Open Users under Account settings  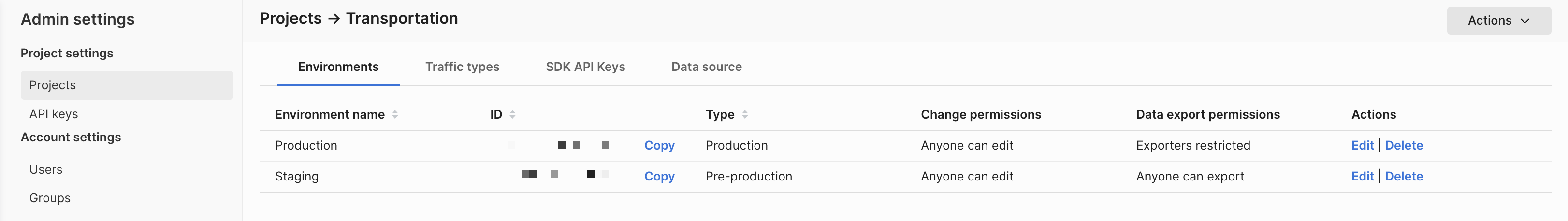pos(45,170)
